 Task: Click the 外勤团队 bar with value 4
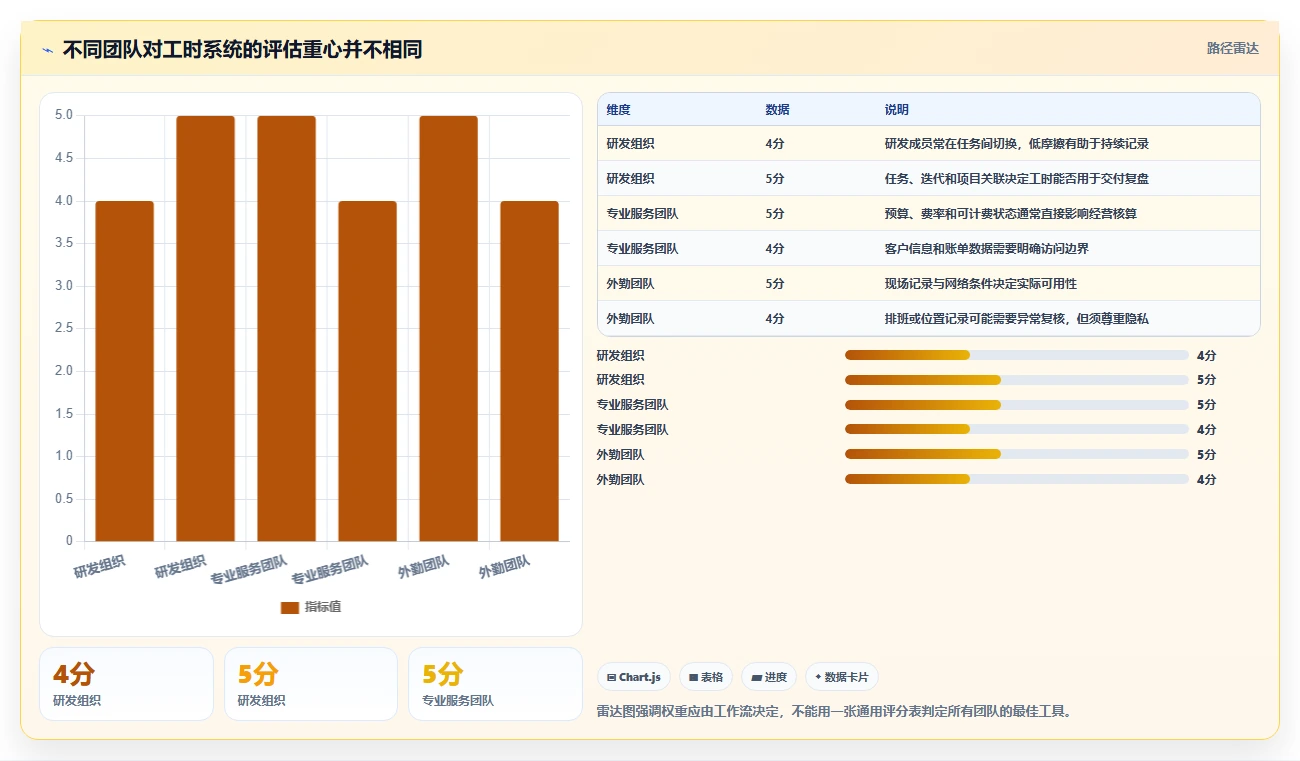coord(529,371)
